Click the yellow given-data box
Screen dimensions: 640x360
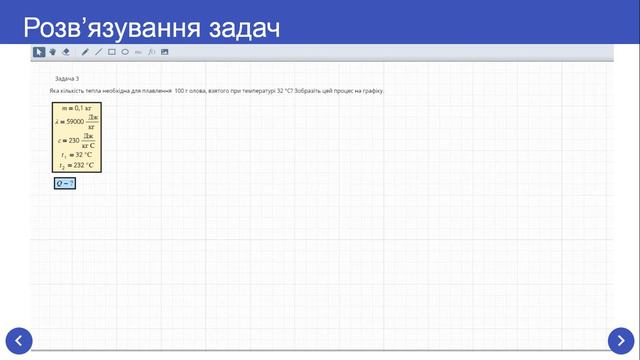(77, 137)
